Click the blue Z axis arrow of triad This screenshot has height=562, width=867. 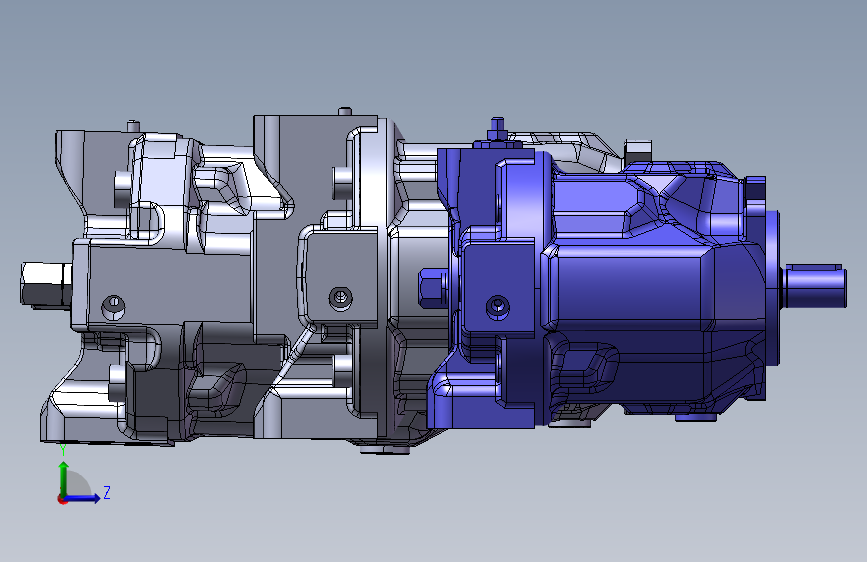[83, 498]
